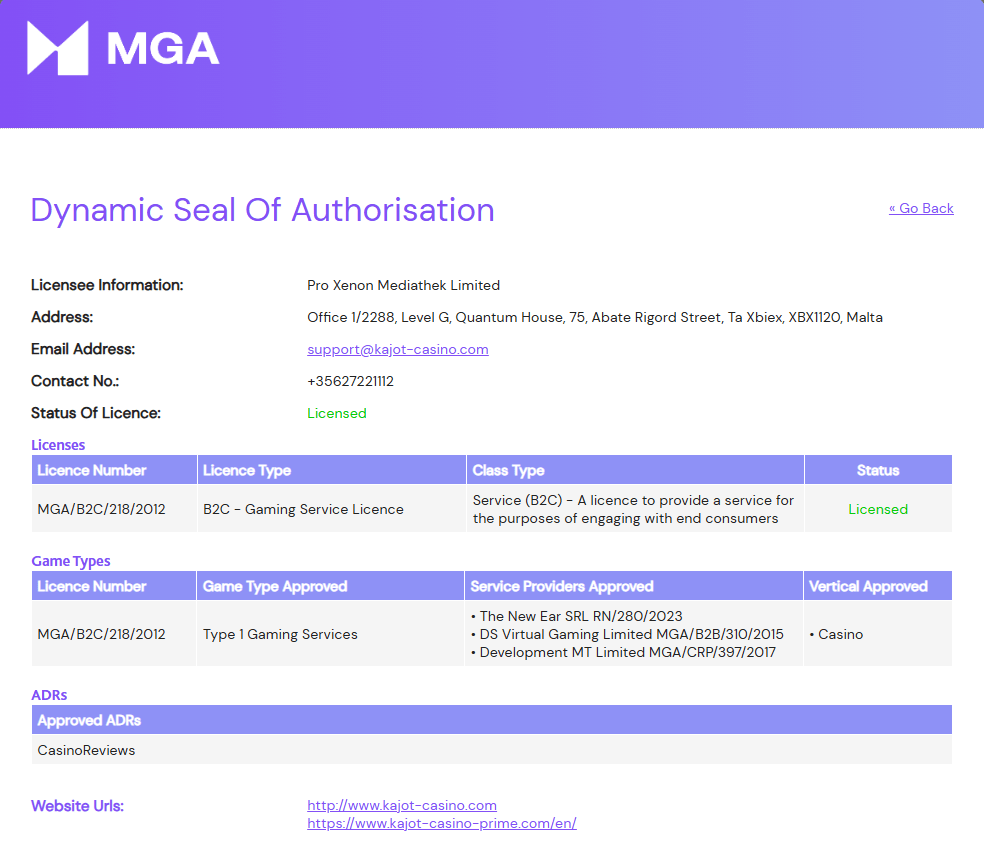This screenshot has height=849, width=984.
Task: Click the Licence Type column header
Action: pos(332,470)
